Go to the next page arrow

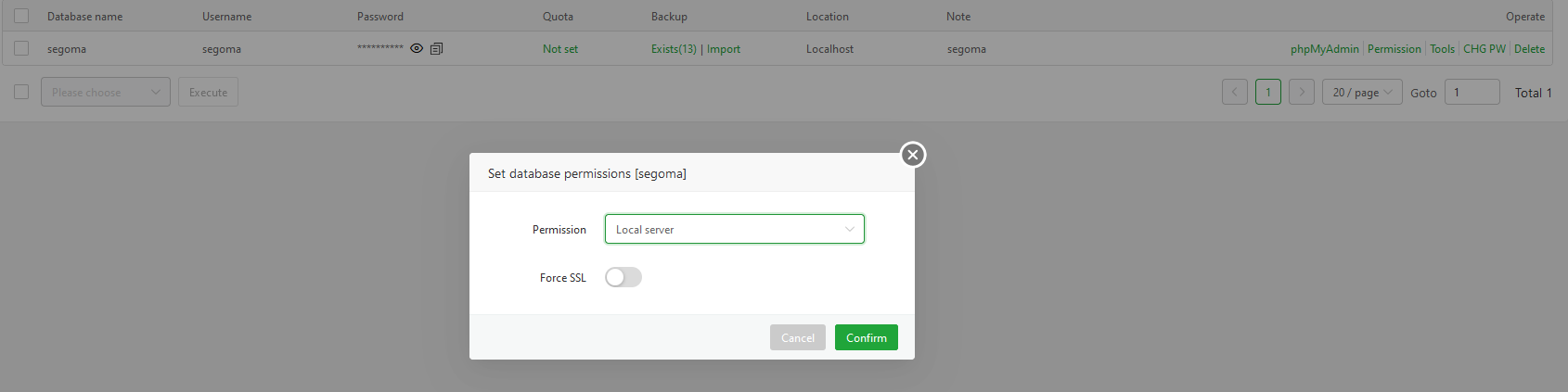click(x=1301, y=93)
